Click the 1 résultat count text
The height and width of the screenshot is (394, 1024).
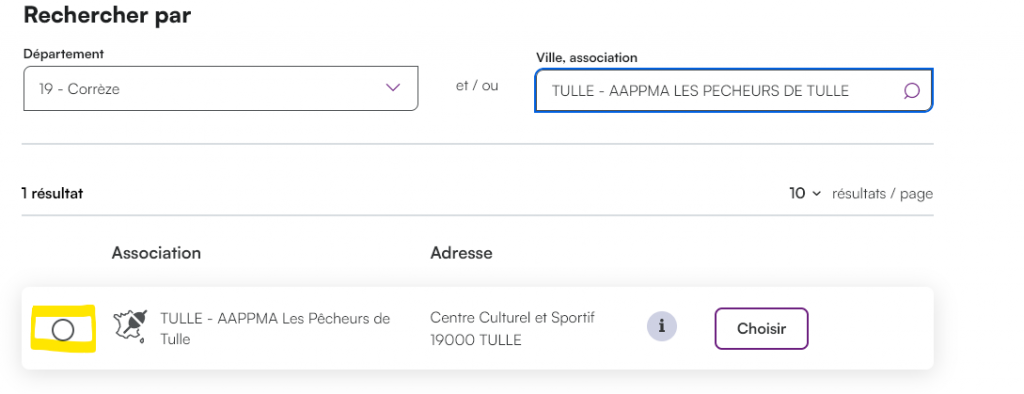click(52, 193)
